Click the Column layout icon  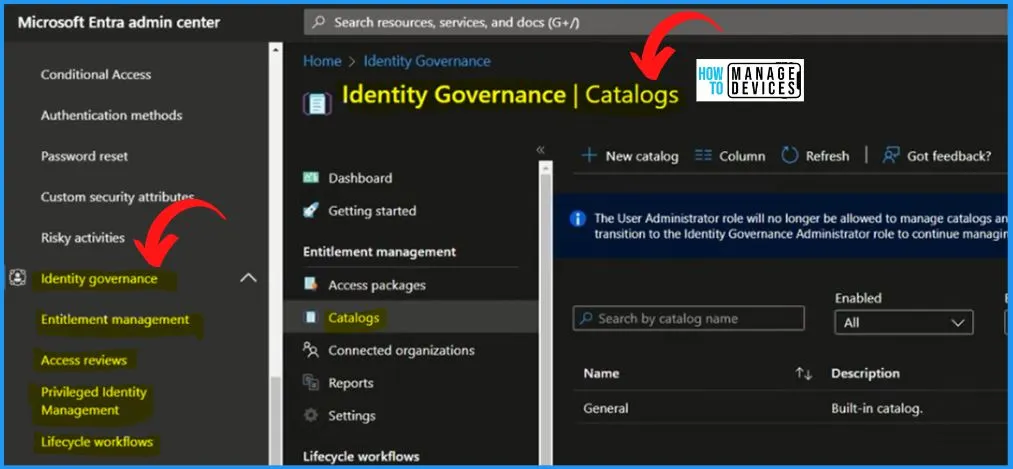703,156
